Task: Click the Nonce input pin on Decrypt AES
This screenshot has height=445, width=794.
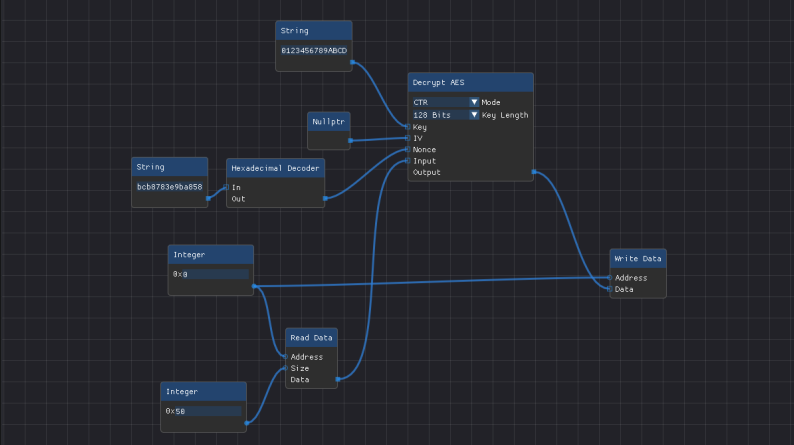Action: click(409, 150)
